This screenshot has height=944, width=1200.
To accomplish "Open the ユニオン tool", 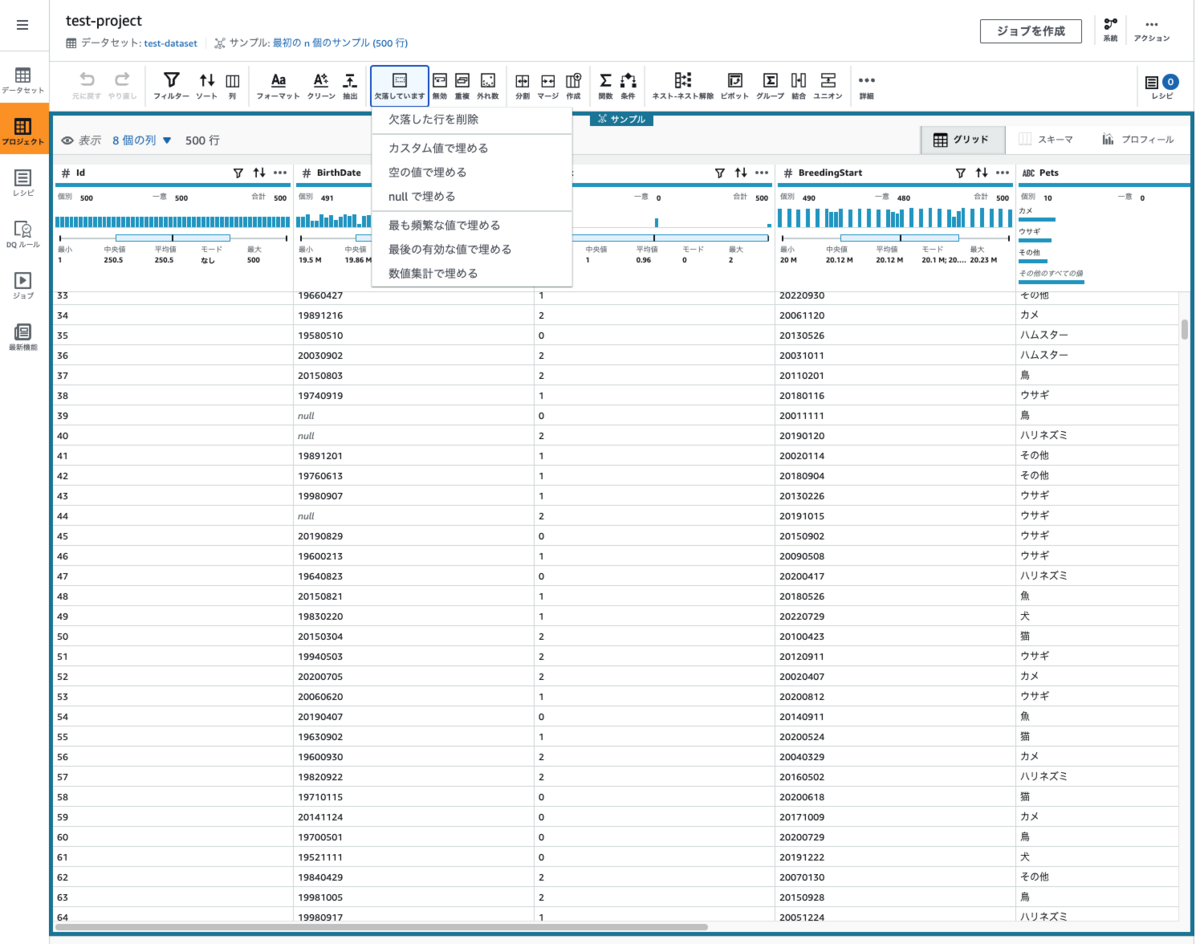I will pos(828,86).
